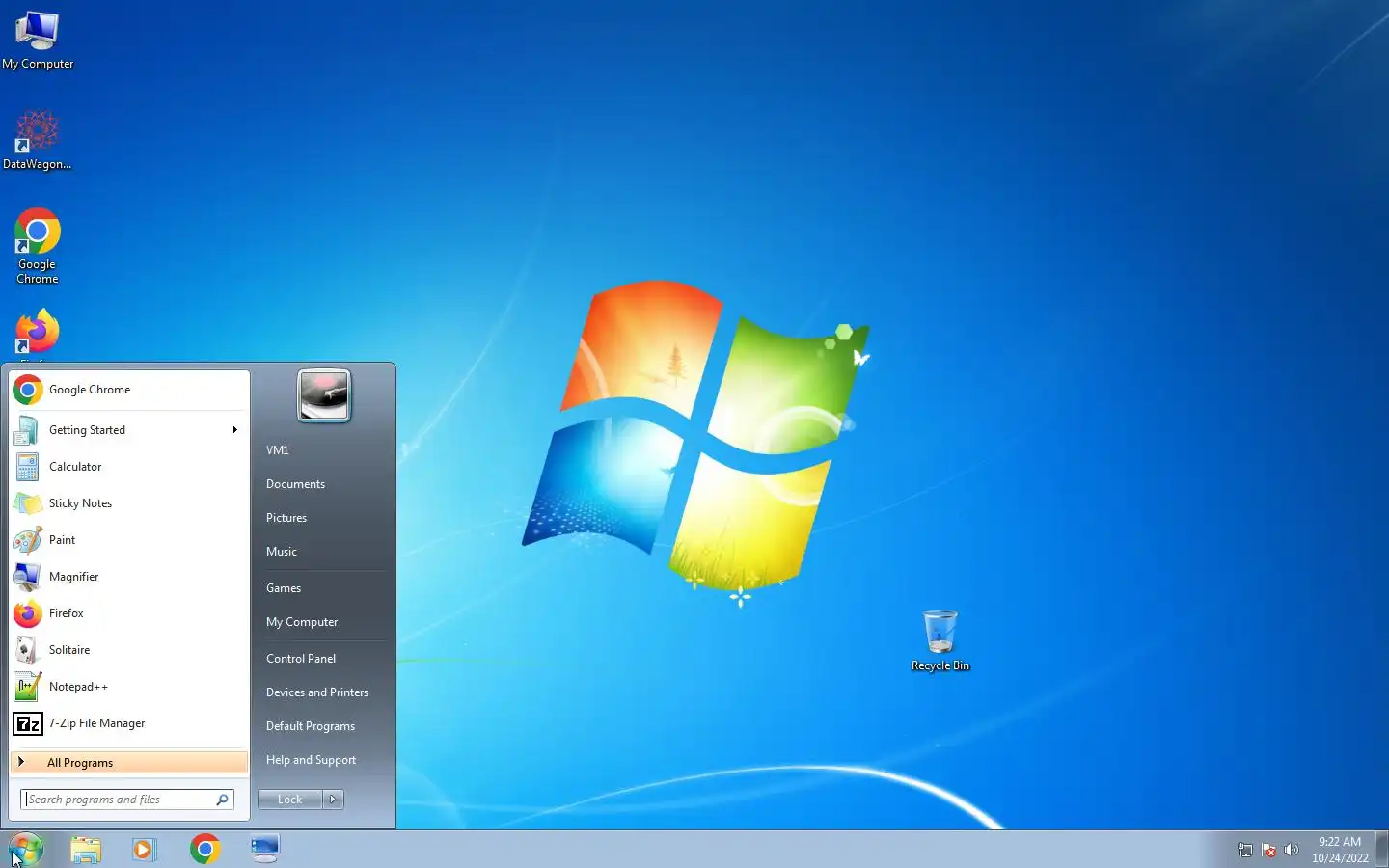Open the DataWagon desktop shortcut
The width and height of the screenshot is (1389, 868).
[37, 140]
